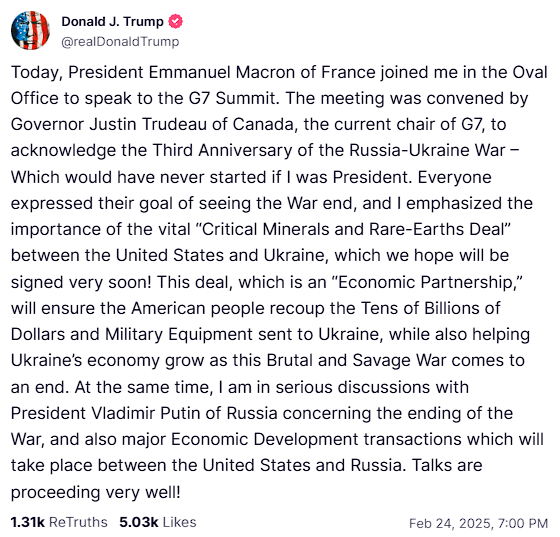This screenshot has height=537, width=560.
Task: Click the ReTruths label
Action: click(78, 522)
